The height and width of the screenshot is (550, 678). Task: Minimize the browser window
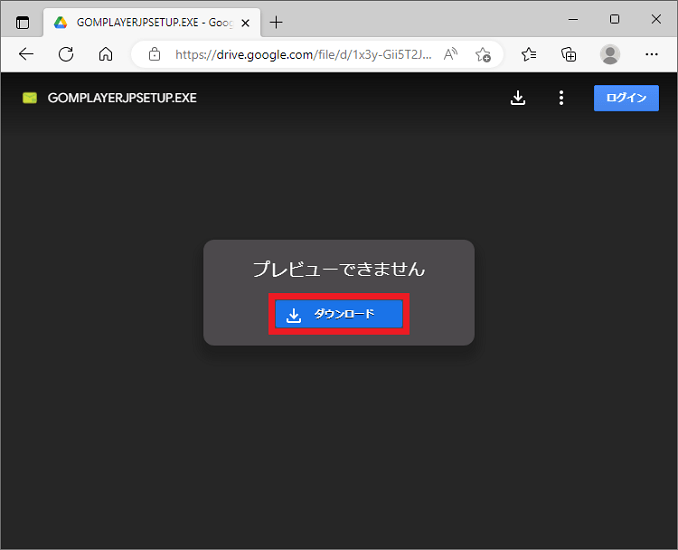573,19
